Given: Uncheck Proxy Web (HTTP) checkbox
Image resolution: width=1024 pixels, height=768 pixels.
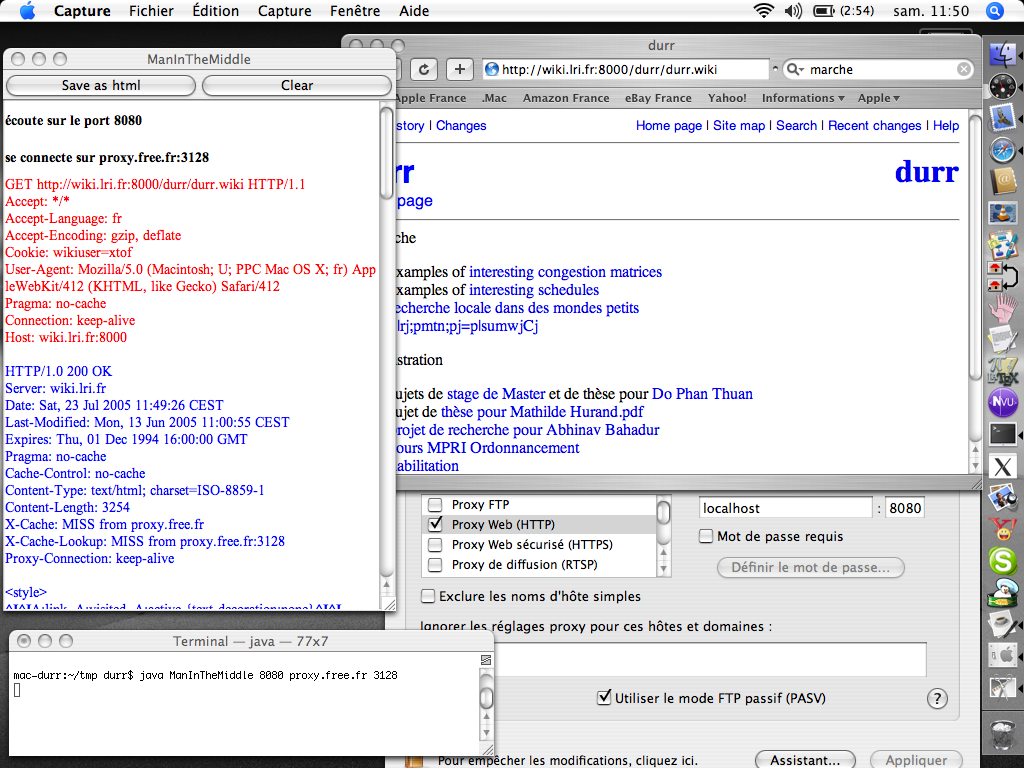Looking at the screenshot, I should 435,524.
